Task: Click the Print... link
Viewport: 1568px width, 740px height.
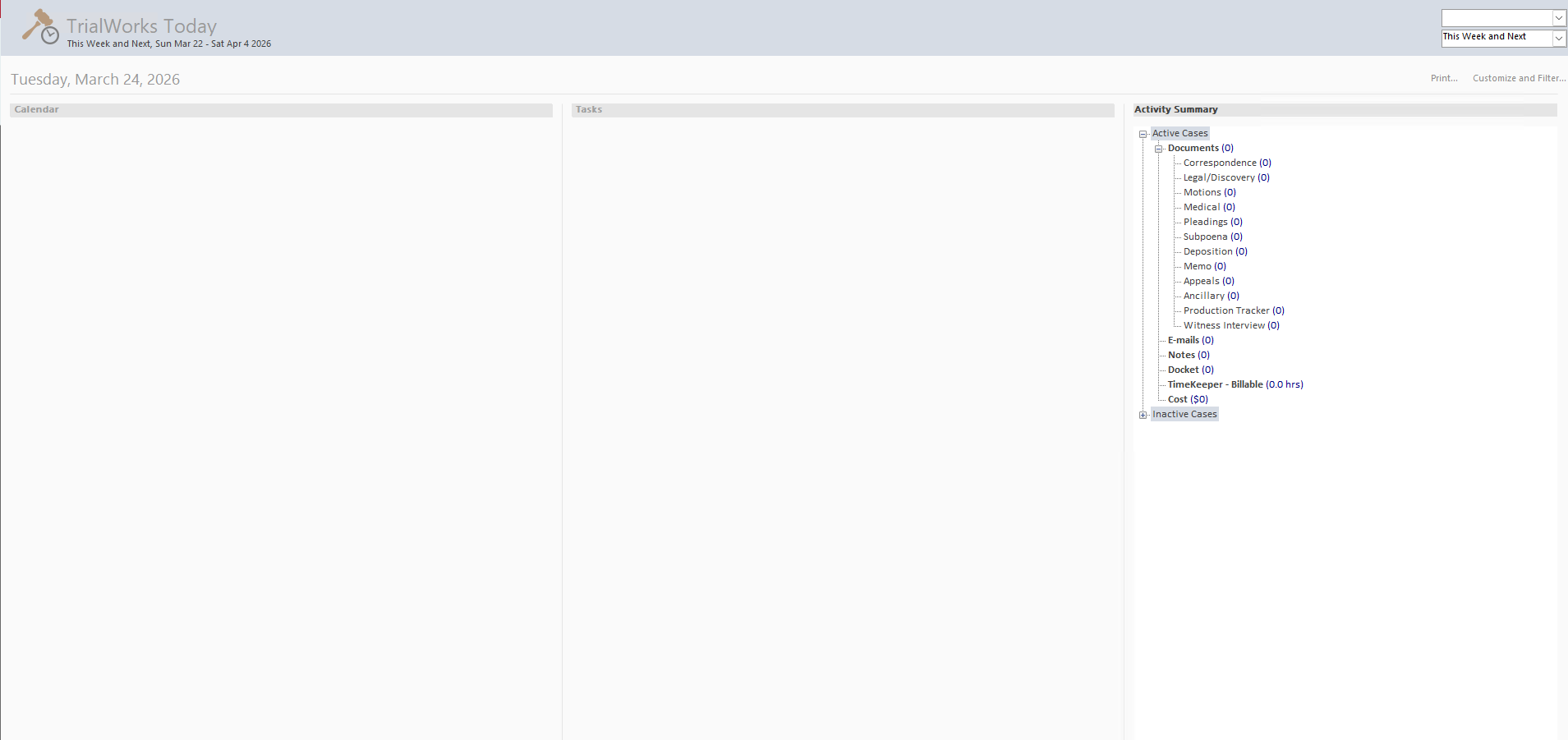Action: coord(1444,78)
